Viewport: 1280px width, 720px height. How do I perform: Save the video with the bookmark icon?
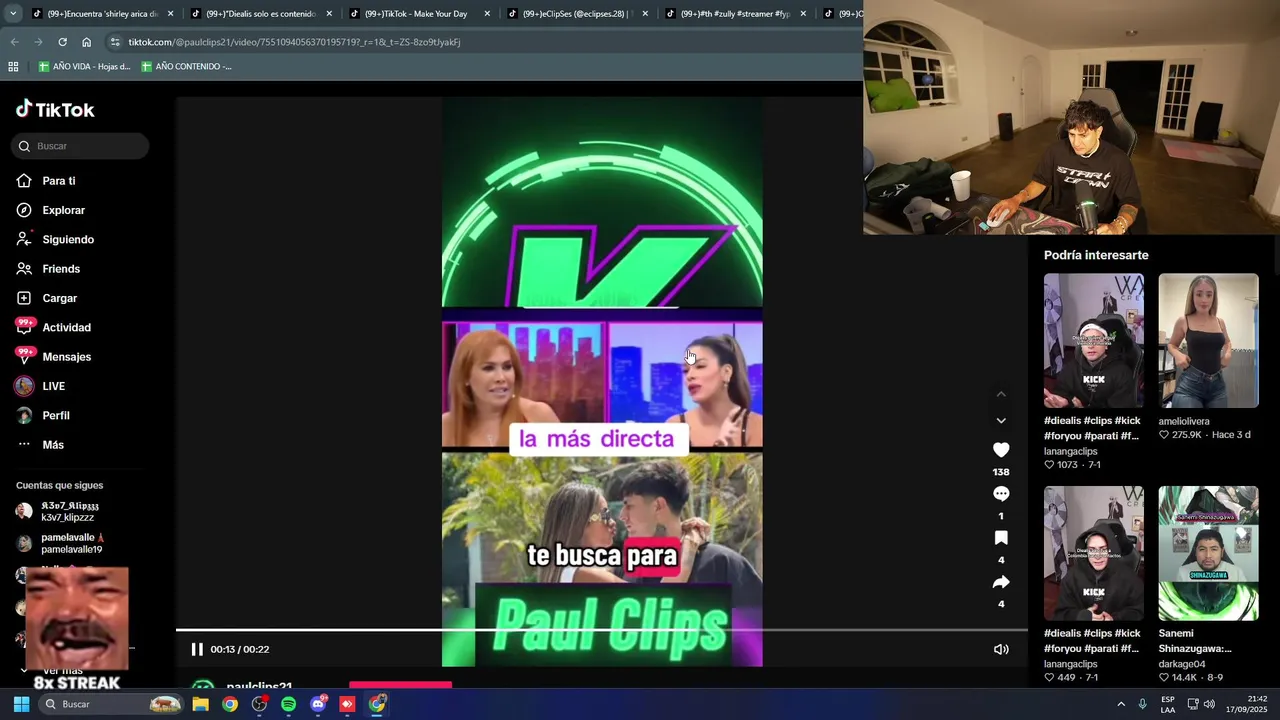click(x=1001, y=538)
